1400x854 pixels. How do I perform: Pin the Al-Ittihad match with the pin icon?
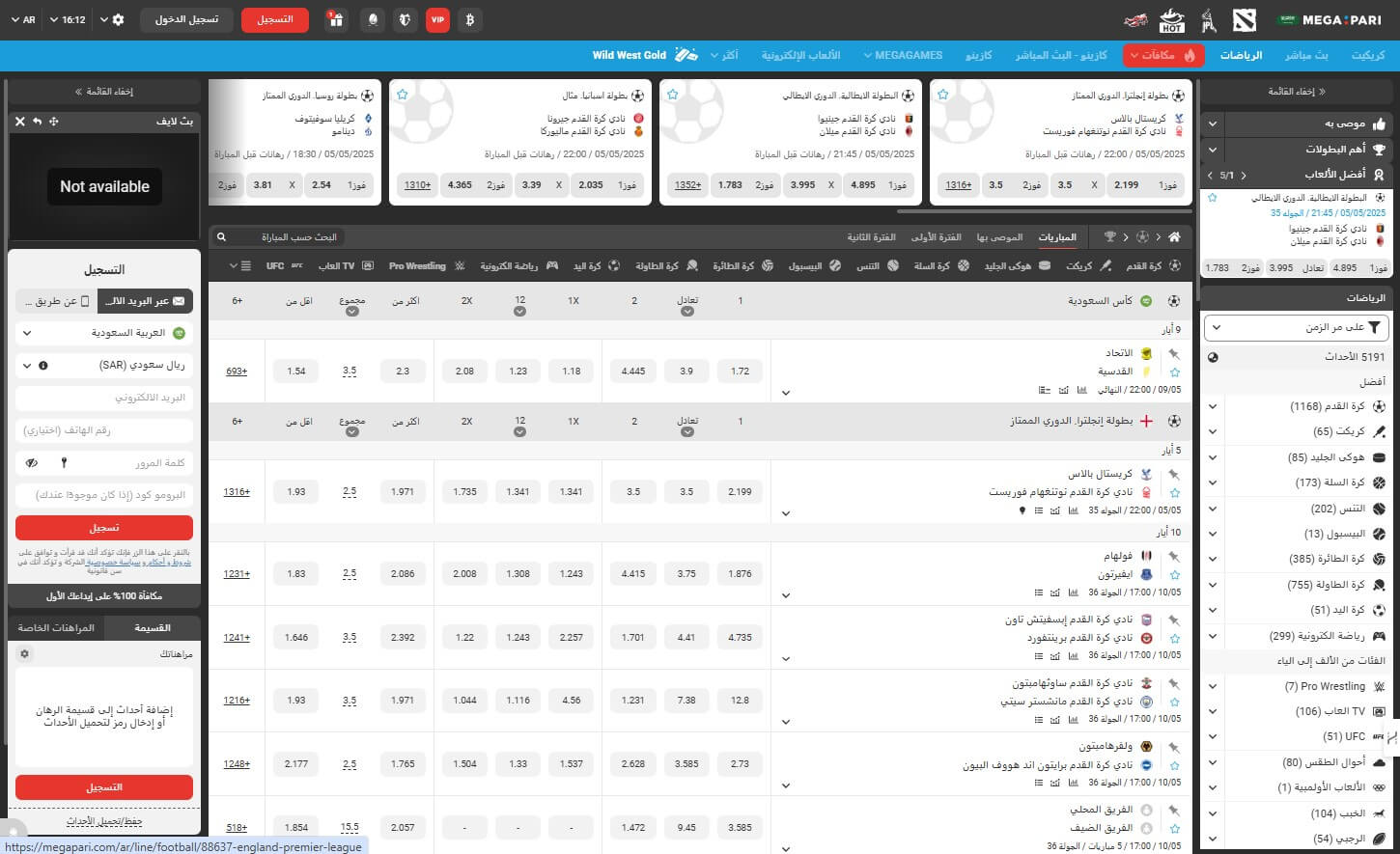(x=1174, y=354)
